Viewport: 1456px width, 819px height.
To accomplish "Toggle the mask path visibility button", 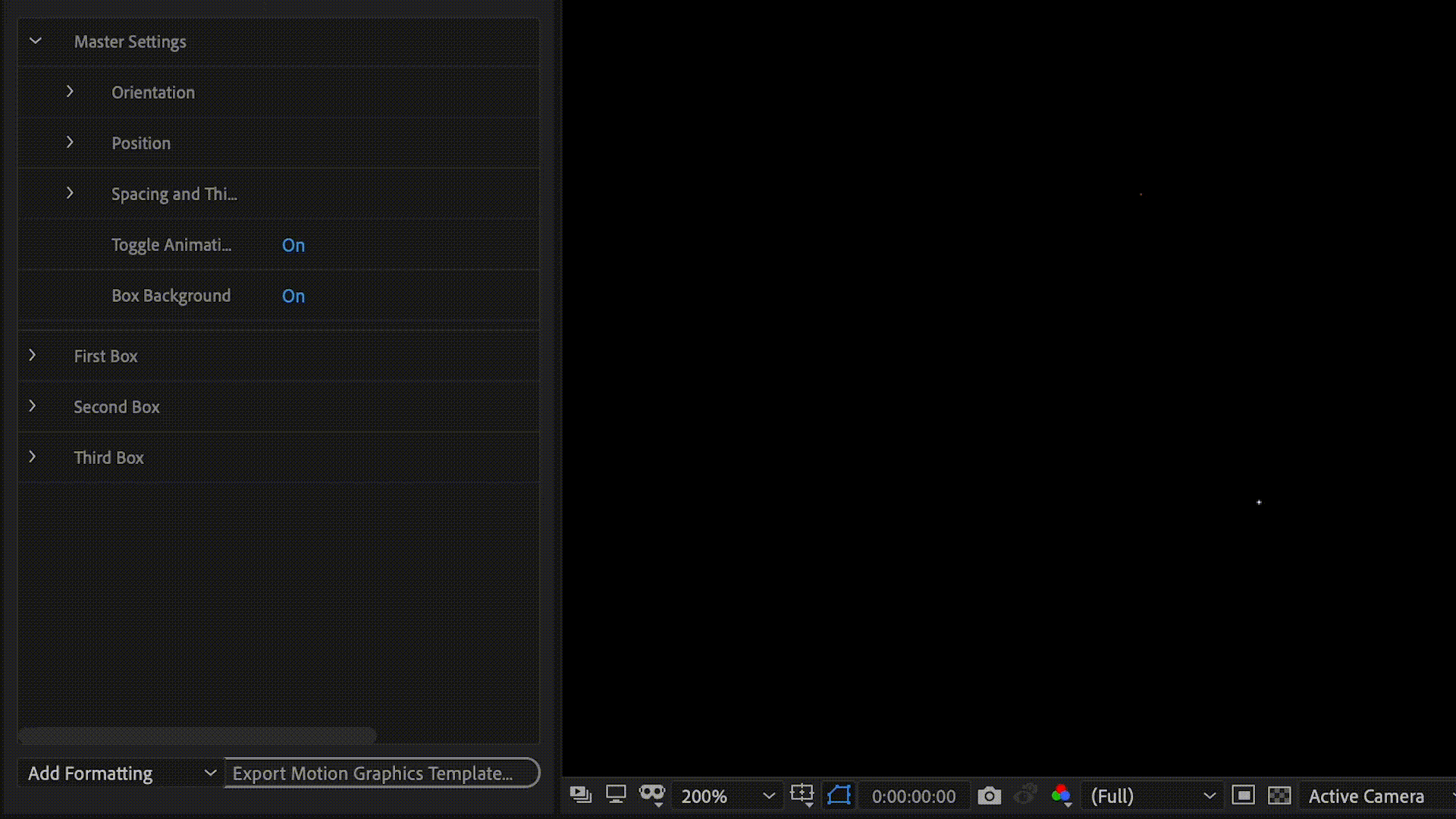I will click(x=839, y=795).
